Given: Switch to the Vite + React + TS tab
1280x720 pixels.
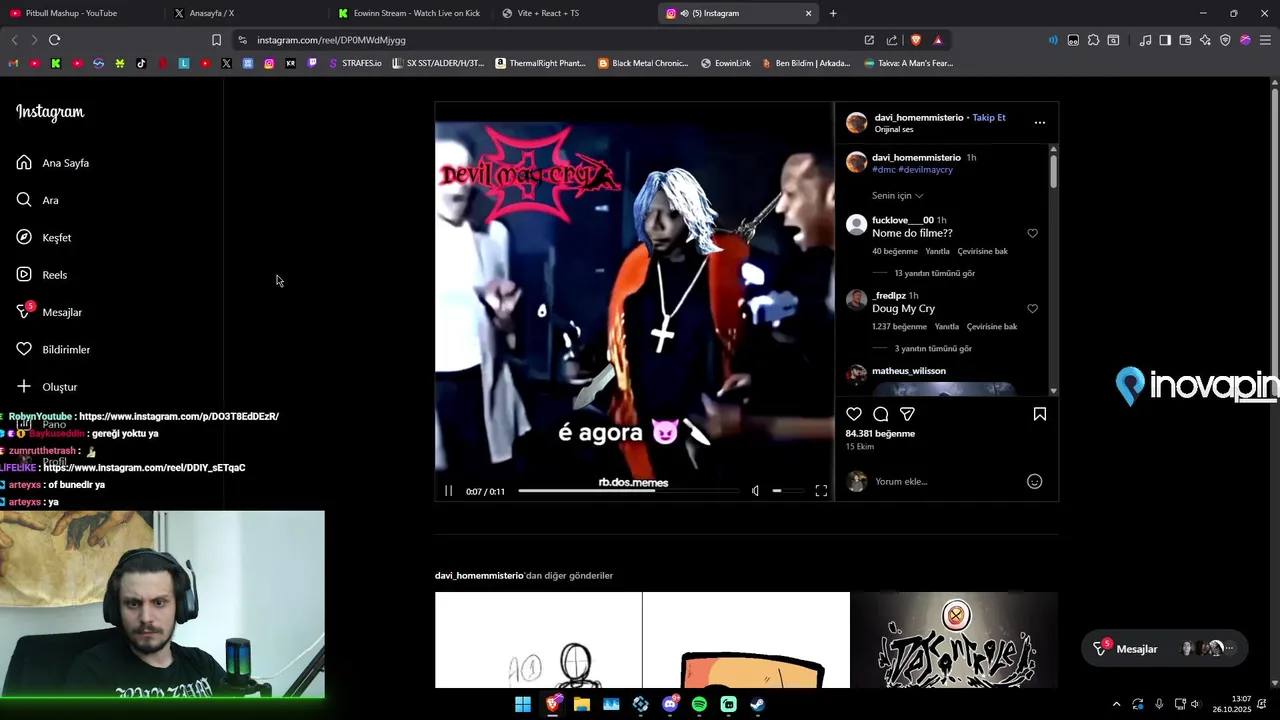Looking at the screenshot, I should (575, 13).
